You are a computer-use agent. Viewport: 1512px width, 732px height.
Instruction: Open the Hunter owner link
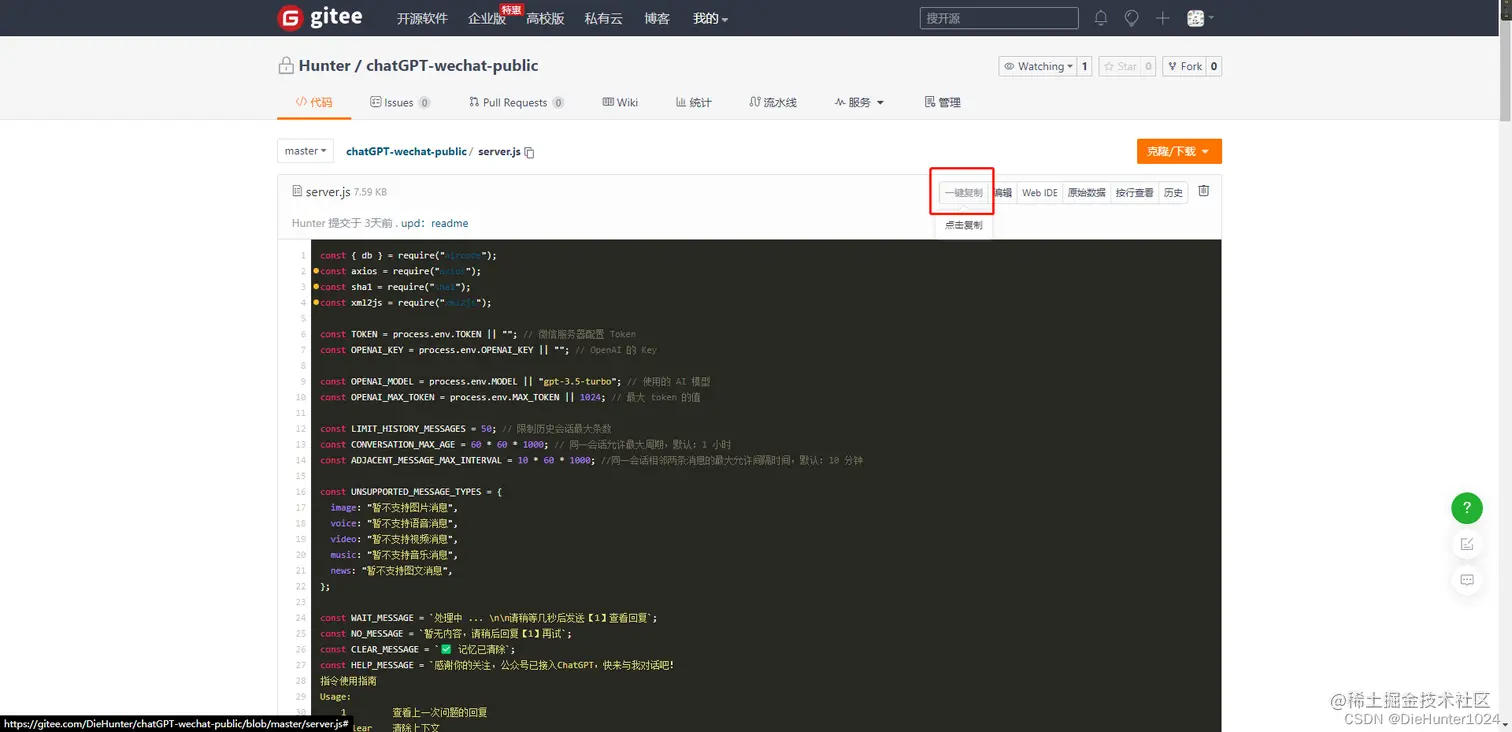click(x=324, y=66)
